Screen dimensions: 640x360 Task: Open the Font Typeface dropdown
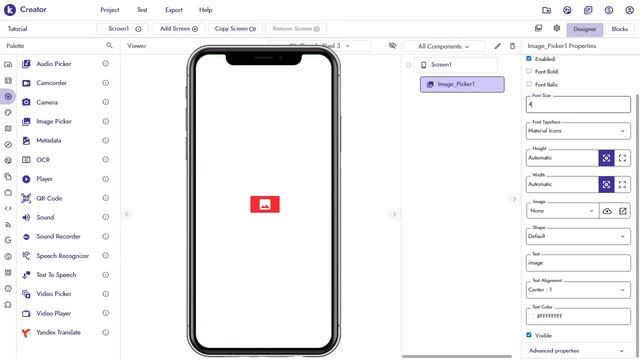tap(578, 131)
